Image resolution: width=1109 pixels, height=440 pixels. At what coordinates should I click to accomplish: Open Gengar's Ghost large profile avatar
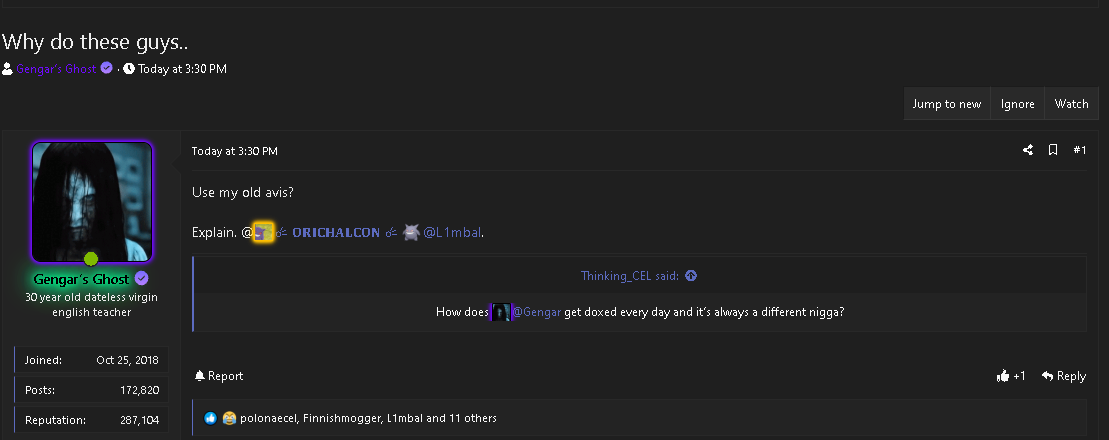pyautogui.click(x=92, y=202)
